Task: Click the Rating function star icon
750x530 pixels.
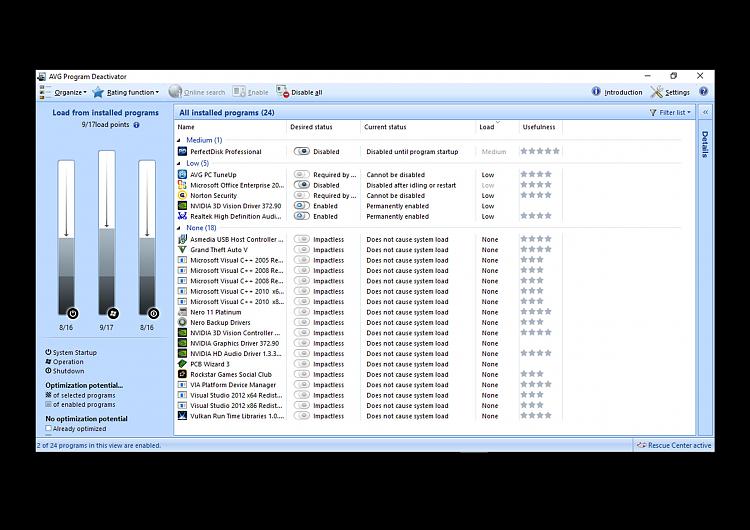Action: [98, 92]
